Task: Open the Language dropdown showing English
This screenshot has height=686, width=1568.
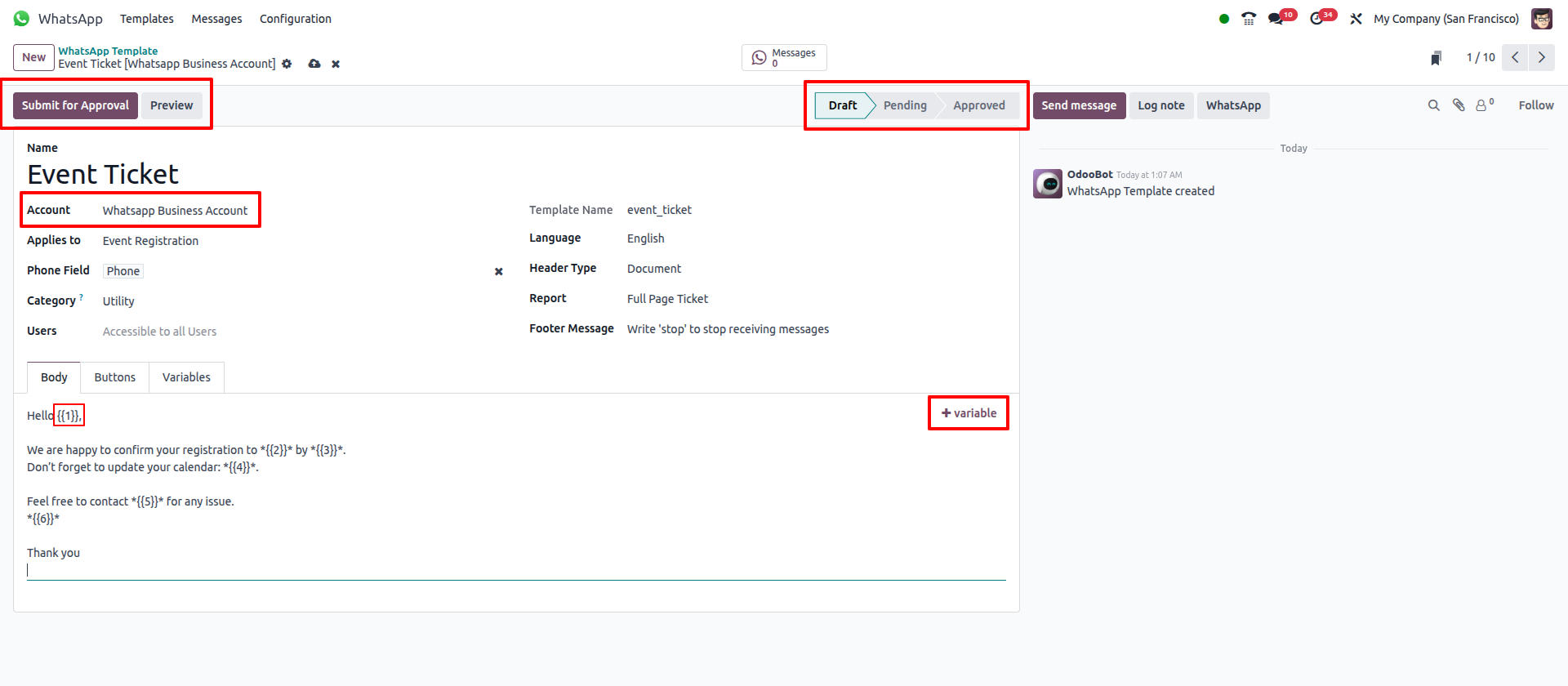Action: (x=808, y=238)
